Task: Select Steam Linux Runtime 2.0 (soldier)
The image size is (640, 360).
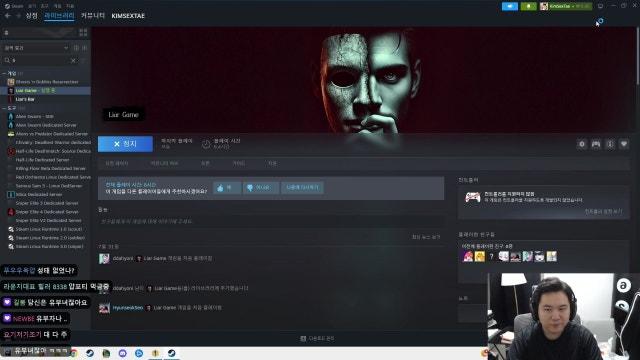Action: pyautogui.click(x=46, y=238)
